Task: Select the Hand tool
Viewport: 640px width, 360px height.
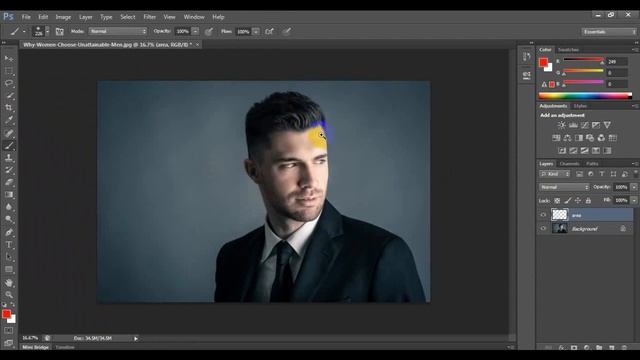Action: pos(9,282)
